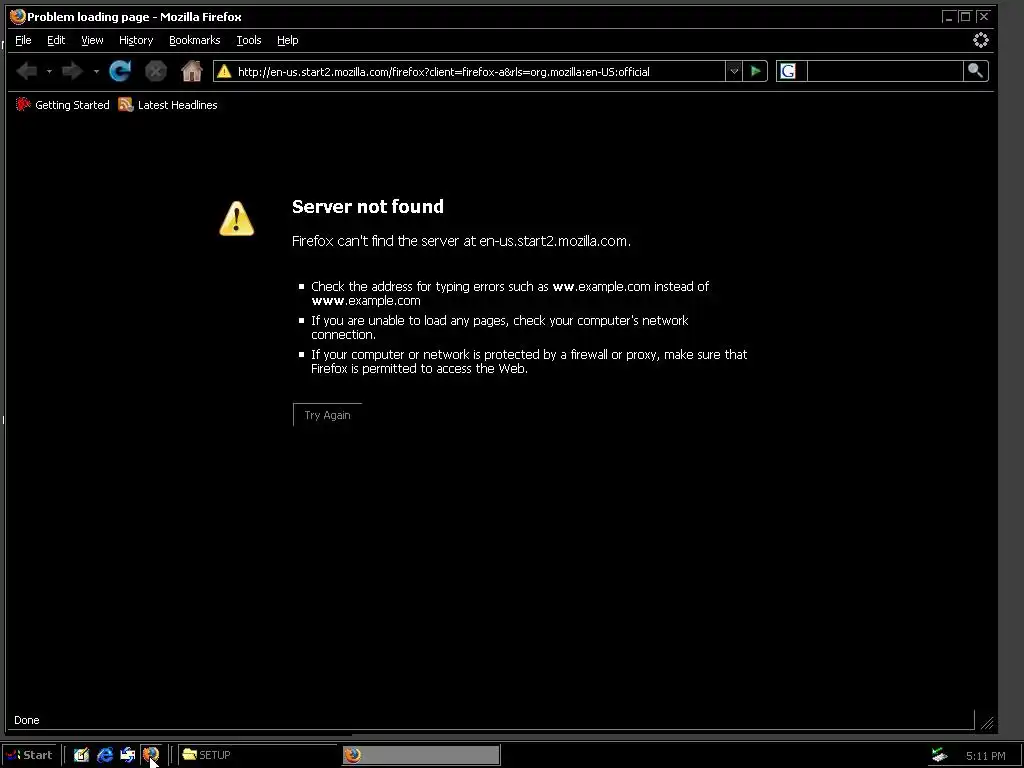The width and height of the screenshot is (1024, 768).
Task: Click inside the URL address field
Action: coord(479,71)
